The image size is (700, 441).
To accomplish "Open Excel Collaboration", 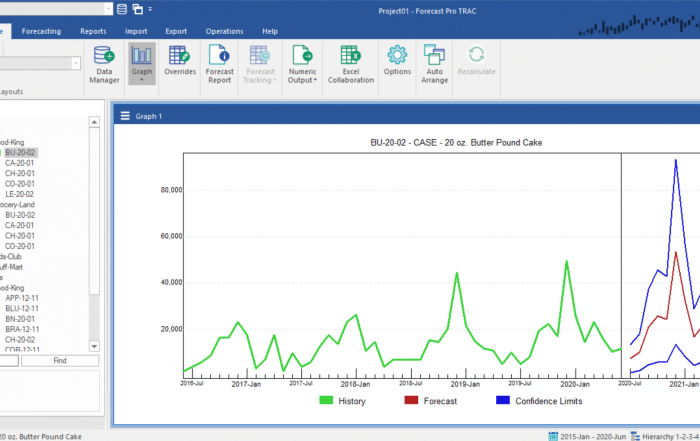I will click(x=350, y=64).
